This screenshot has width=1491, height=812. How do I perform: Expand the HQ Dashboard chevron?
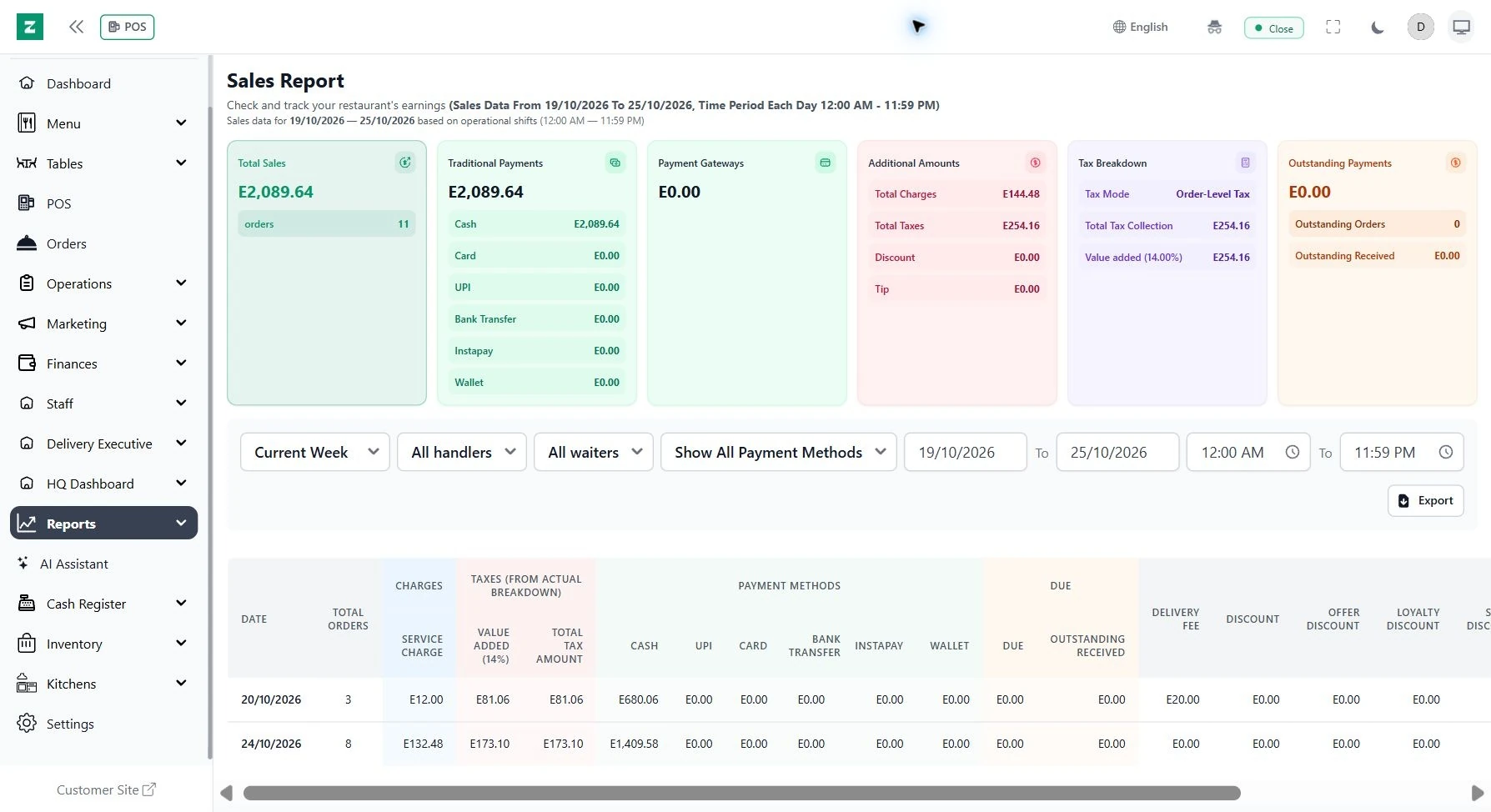point(181,484)
